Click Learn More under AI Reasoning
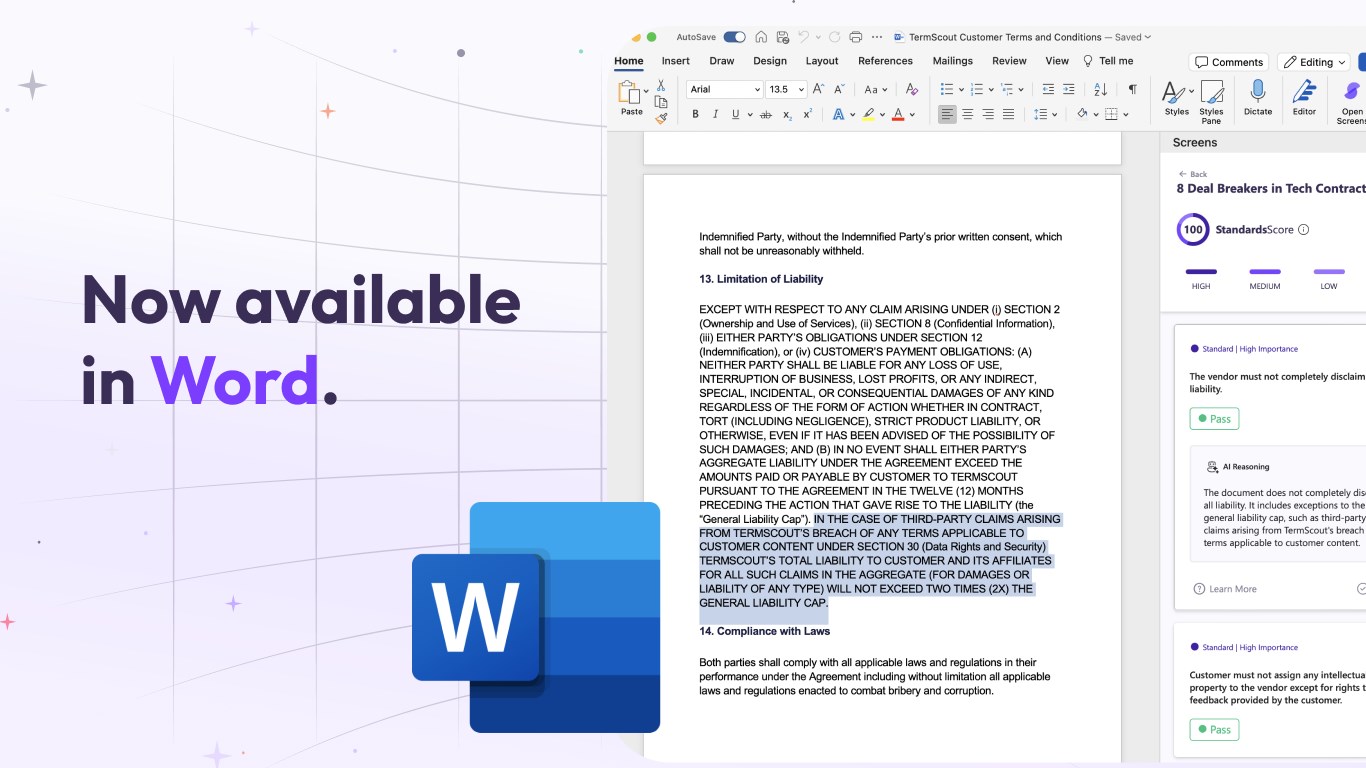 tap(1225, 589)
